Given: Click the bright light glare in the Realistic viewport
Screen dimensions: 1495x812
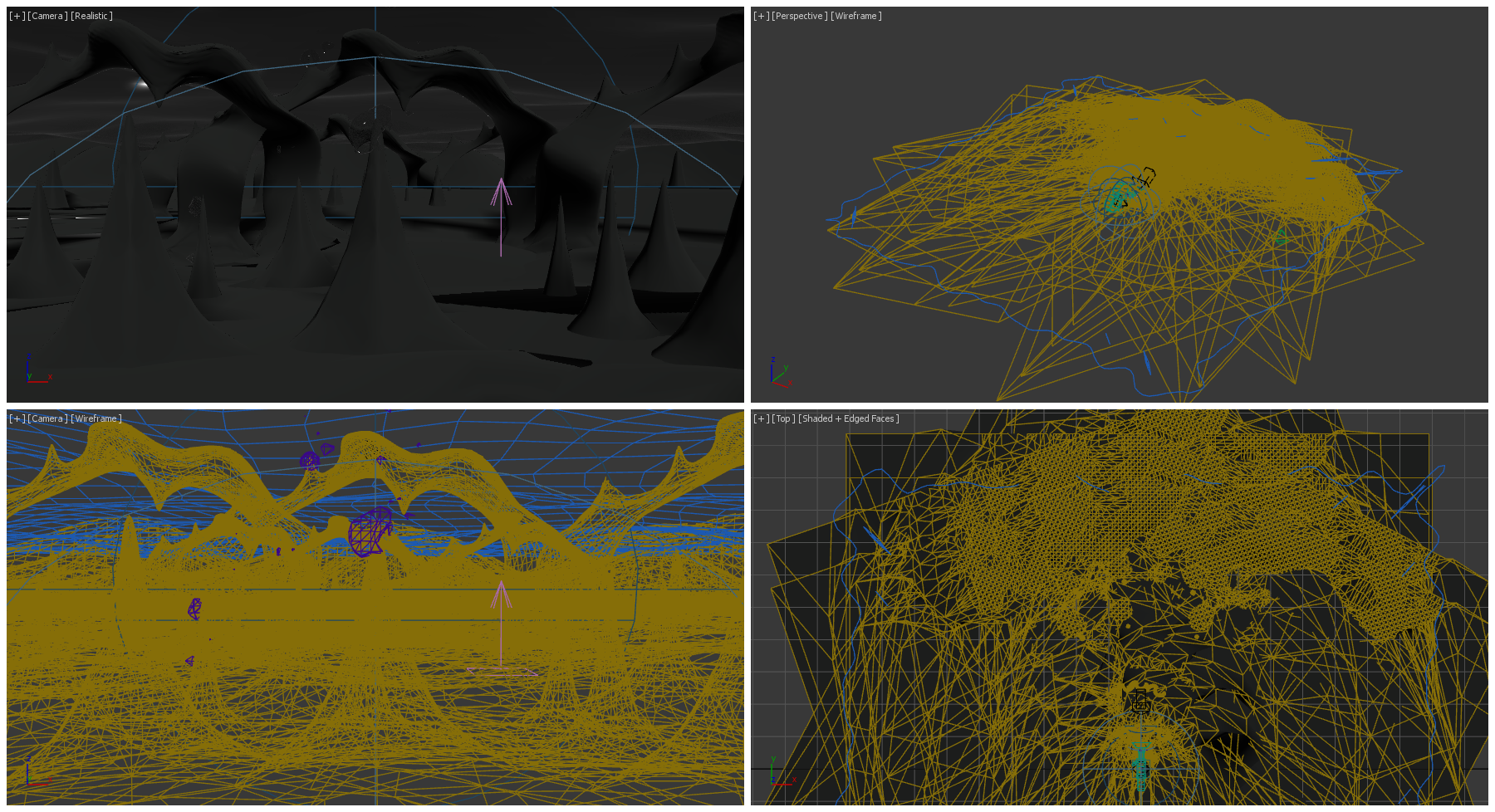Looking at the screenshot, I should click(141, 84).
